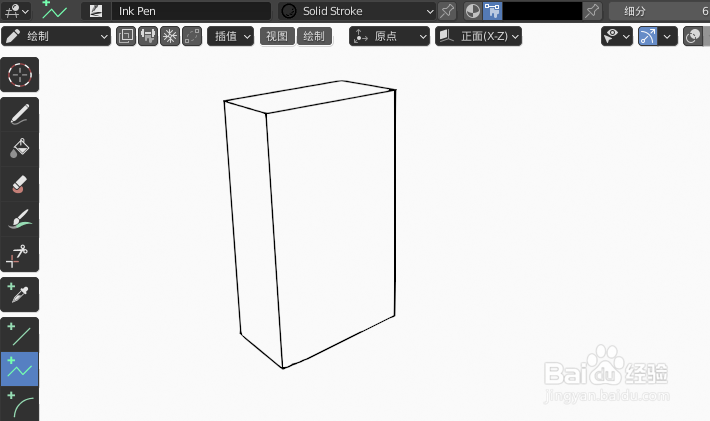Select the Draw pencil tool
Screen dimensions: 710x421
point(19,115)
